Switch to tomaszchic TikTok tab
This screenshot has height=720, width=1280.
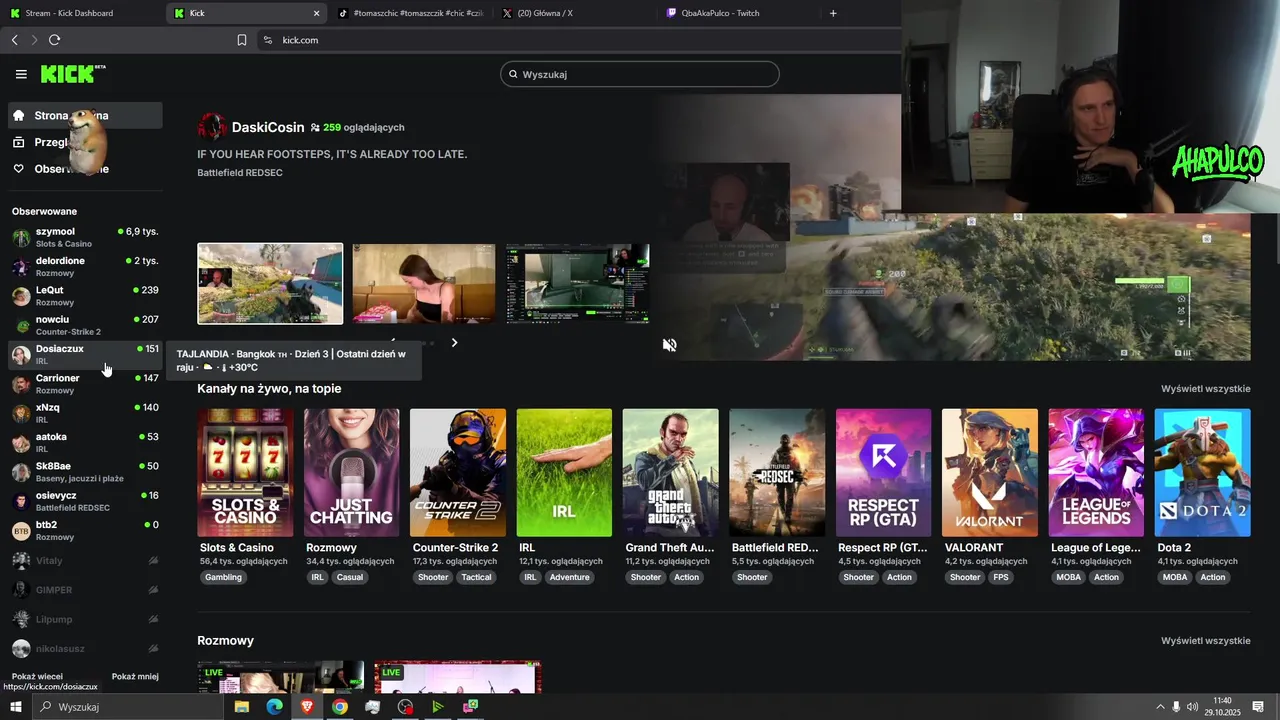[410, 13]
